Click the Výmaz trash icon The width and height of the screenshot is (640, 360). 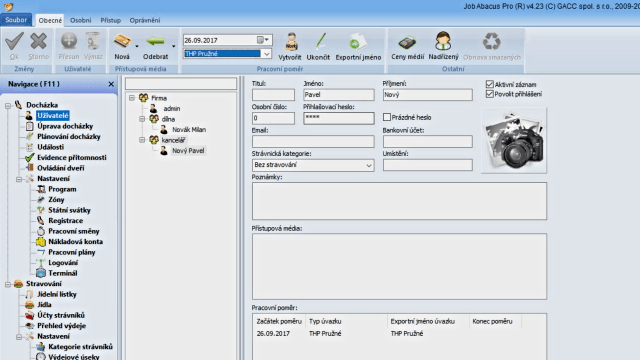click(x=93, y=42)
